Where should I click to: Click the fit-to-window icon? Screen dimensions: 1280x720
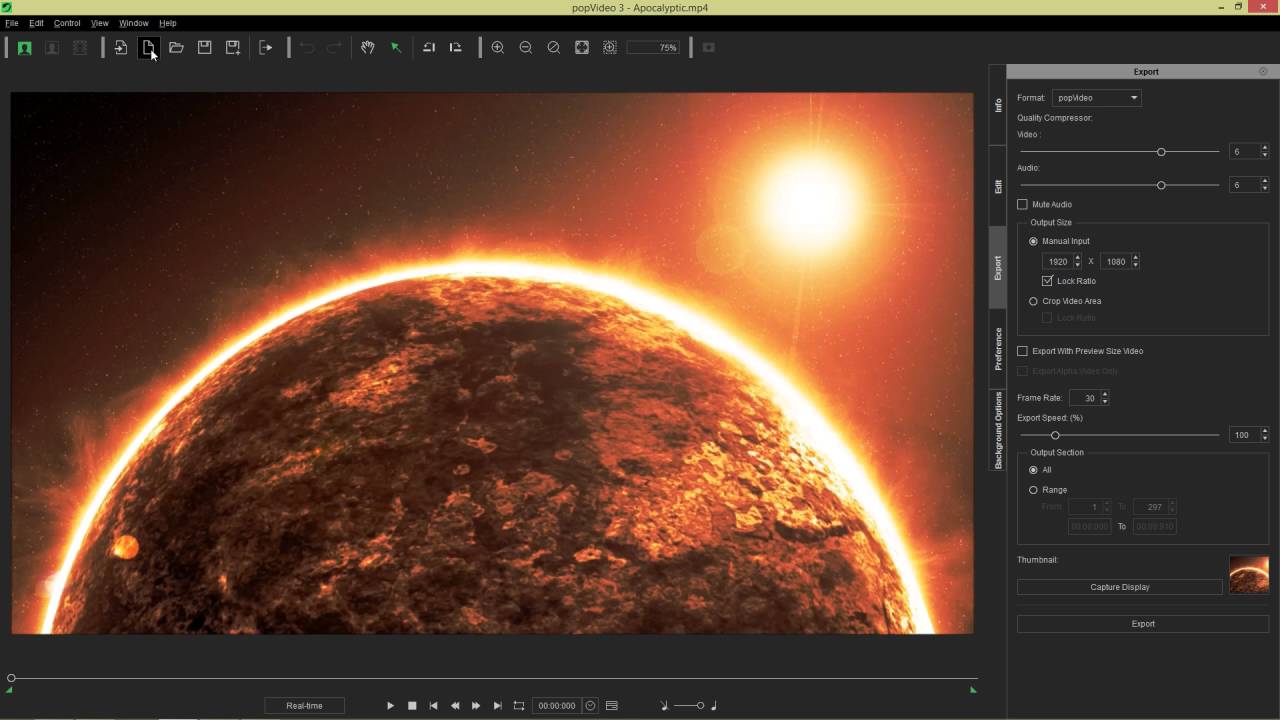coord(581,47)
